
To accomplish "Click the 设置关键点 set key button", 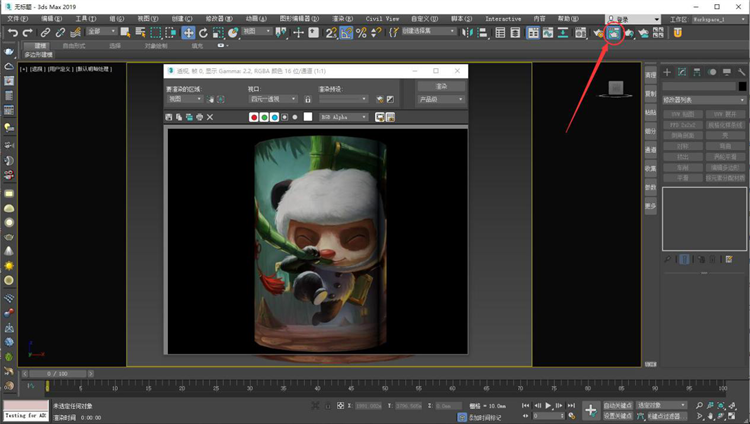I will coord(618,416).
